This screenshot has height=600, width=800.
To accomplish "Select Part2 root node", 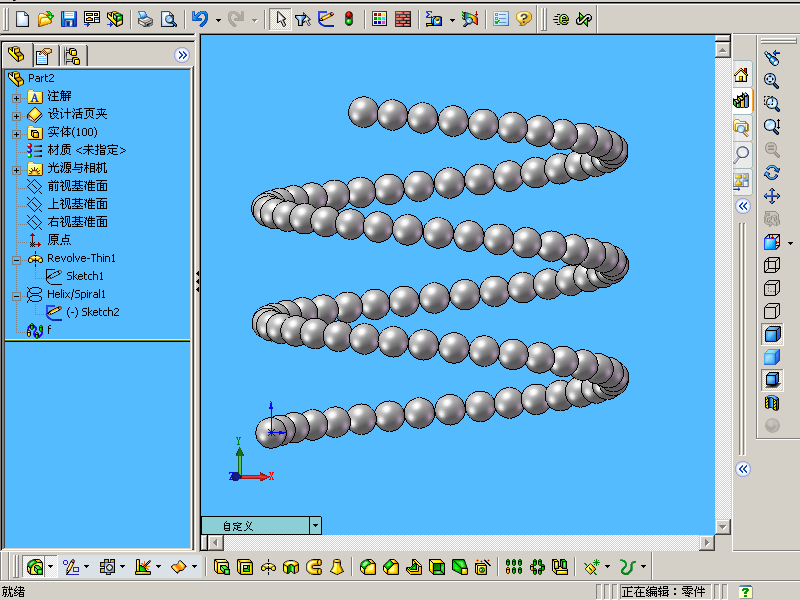I will tap(41, 78).
